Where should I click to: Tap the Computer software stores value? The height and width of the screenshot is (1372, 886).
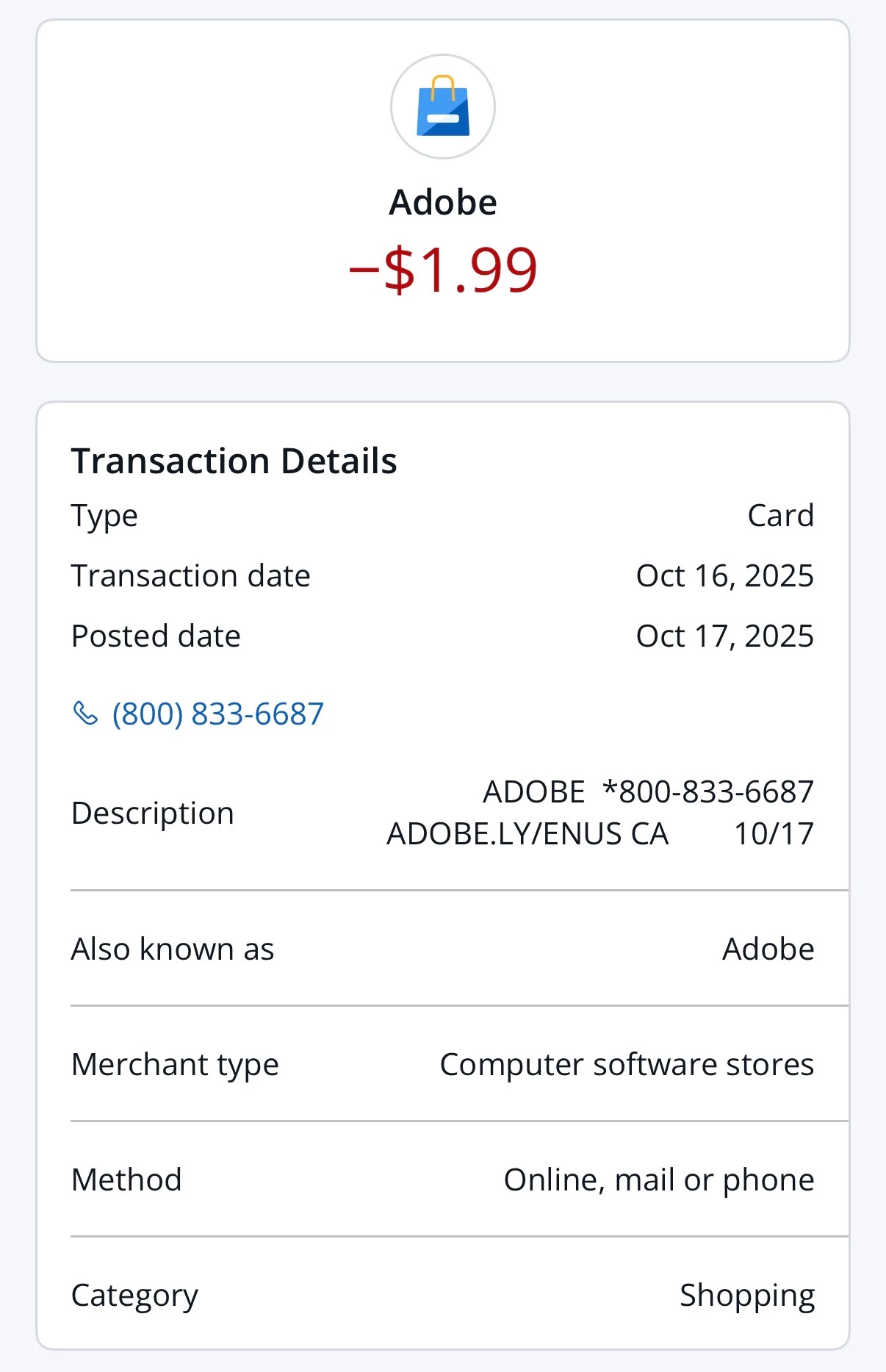point(627,1065)
